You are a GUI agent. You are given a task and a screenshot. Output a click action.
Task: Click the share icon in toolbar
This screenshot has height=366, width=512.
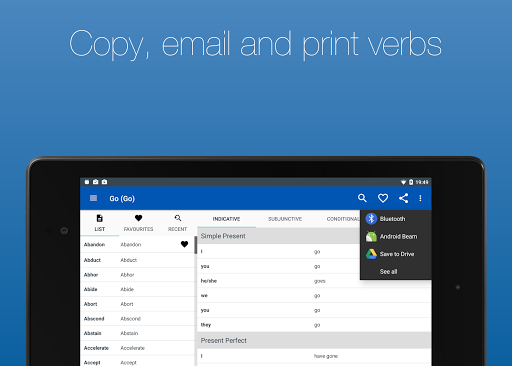coord(403,198)
